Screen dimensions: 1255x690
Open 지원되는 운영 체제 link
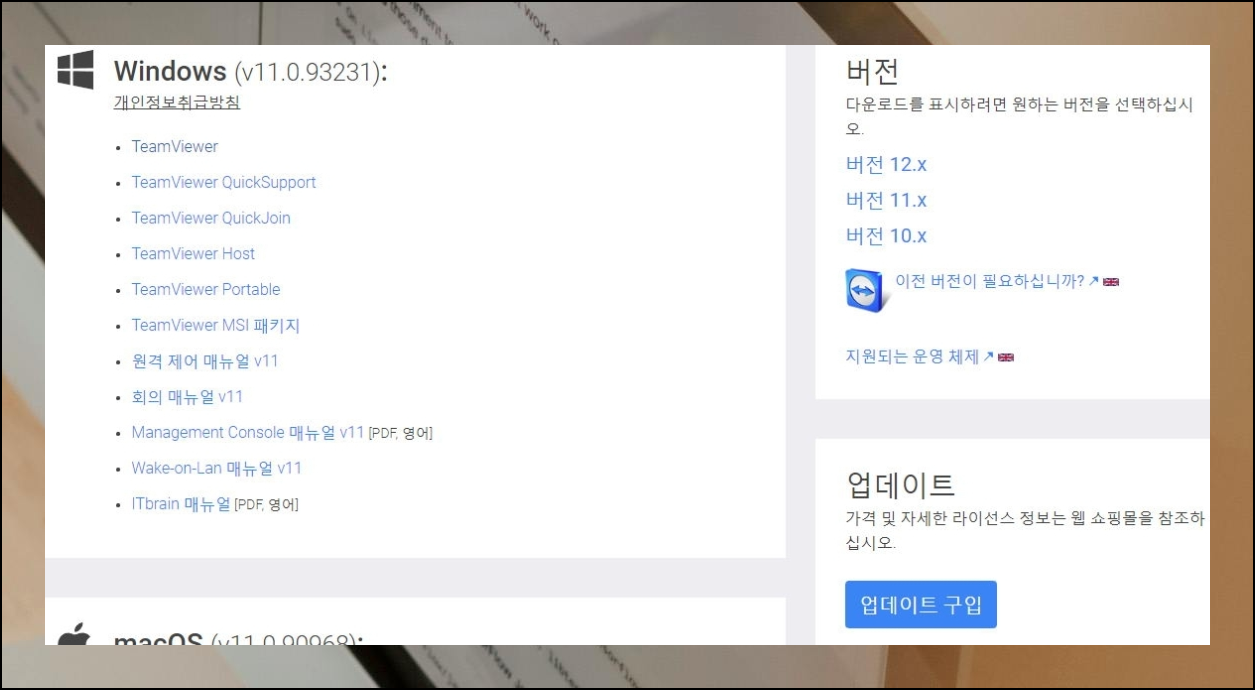click(912, 357)
